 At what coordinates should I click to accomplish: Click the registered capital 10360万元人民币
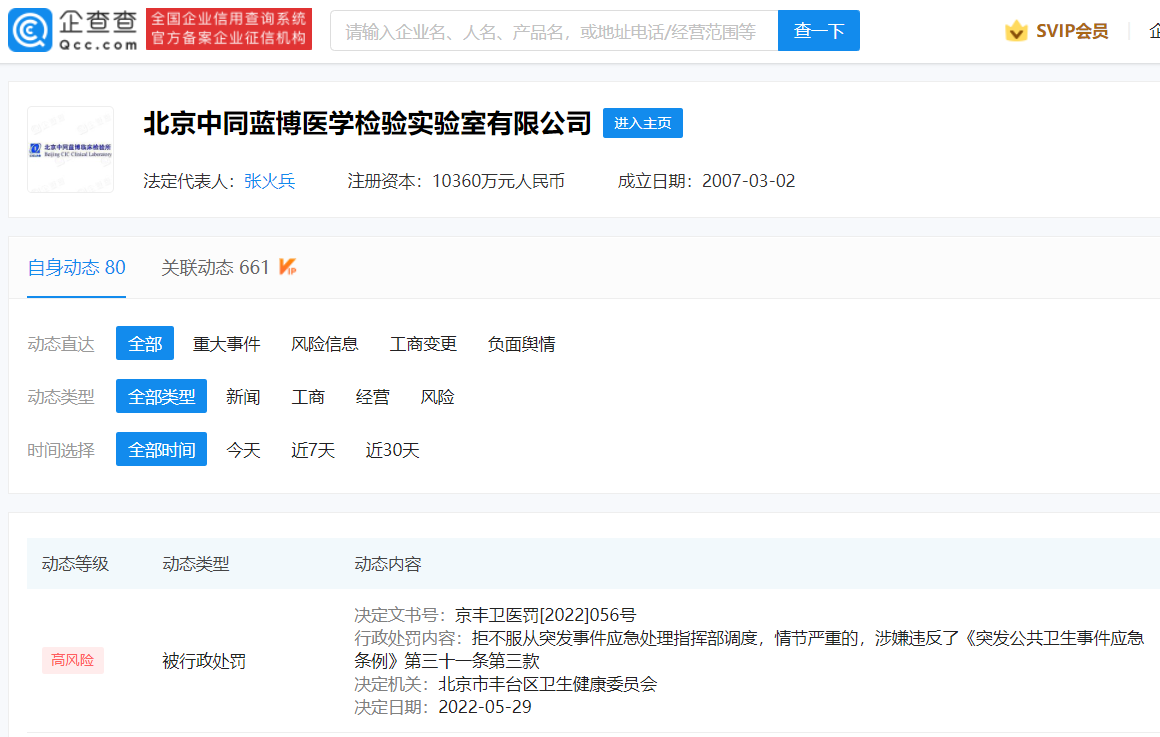pyautogui.click(x=498, y=181)
